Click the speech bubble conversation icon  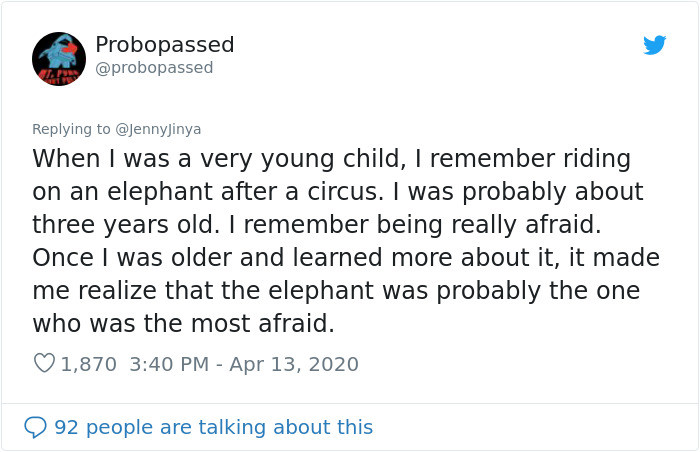point(35,427)
